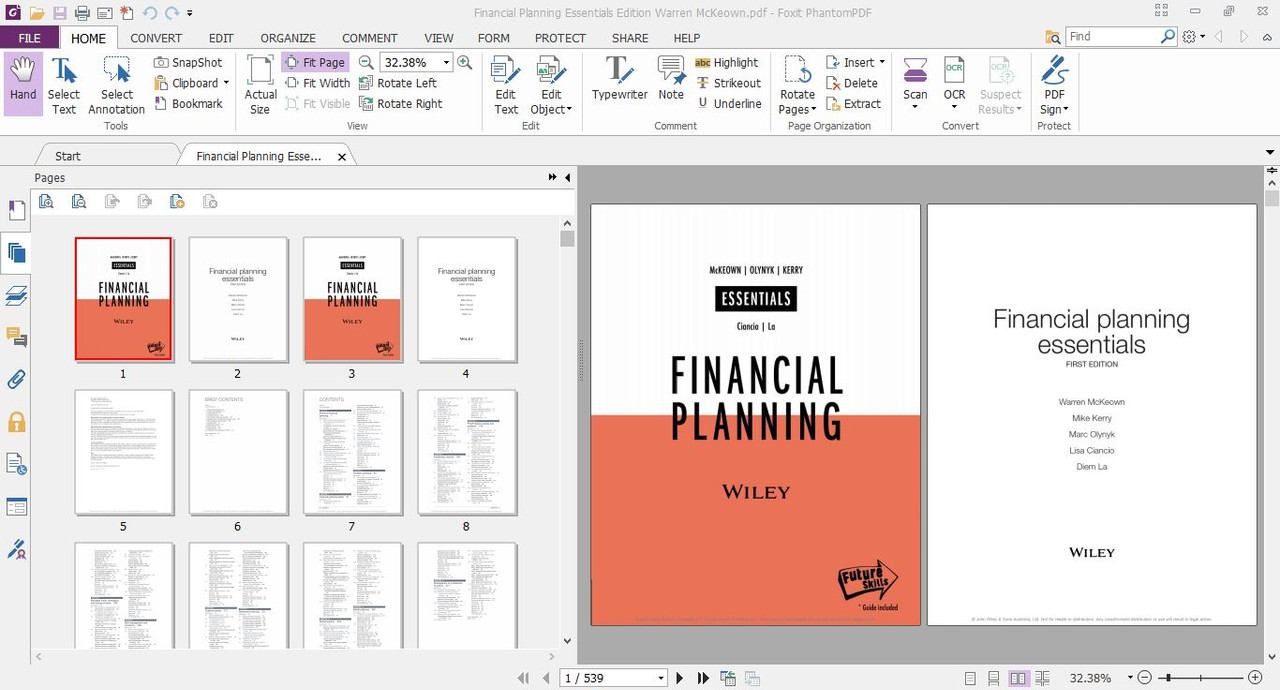Select page 2 thumbnail

(x=238, y=299)
